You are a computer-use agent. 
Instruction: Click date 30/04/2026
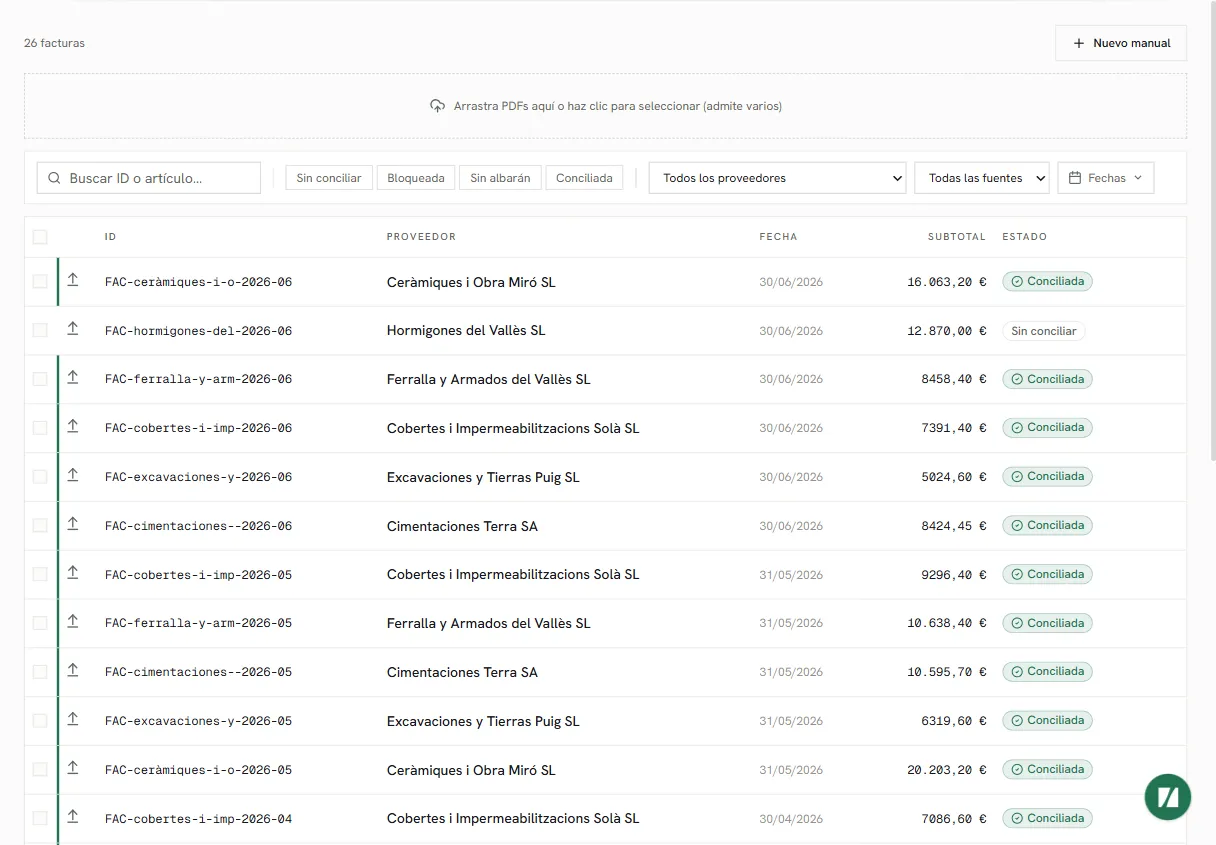(791, 819)
